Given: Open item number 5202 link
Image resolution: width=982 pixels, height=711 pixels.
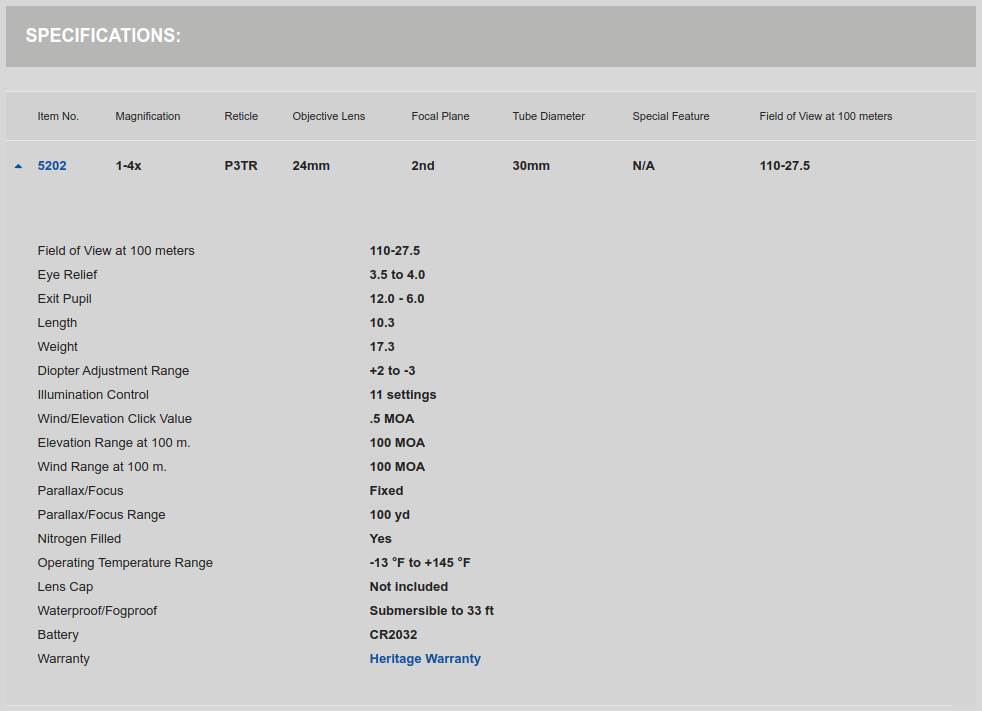Looking at the screenshot, I should point(52,166).
